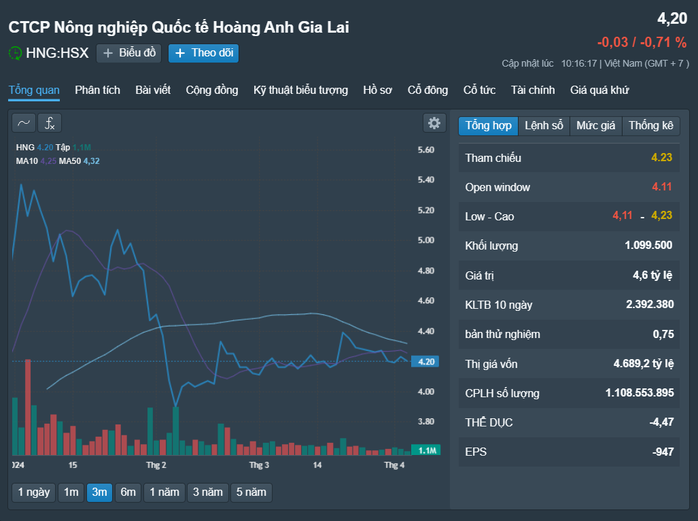Click the green clock icon beside HNG:HSX

pos(15,53)
